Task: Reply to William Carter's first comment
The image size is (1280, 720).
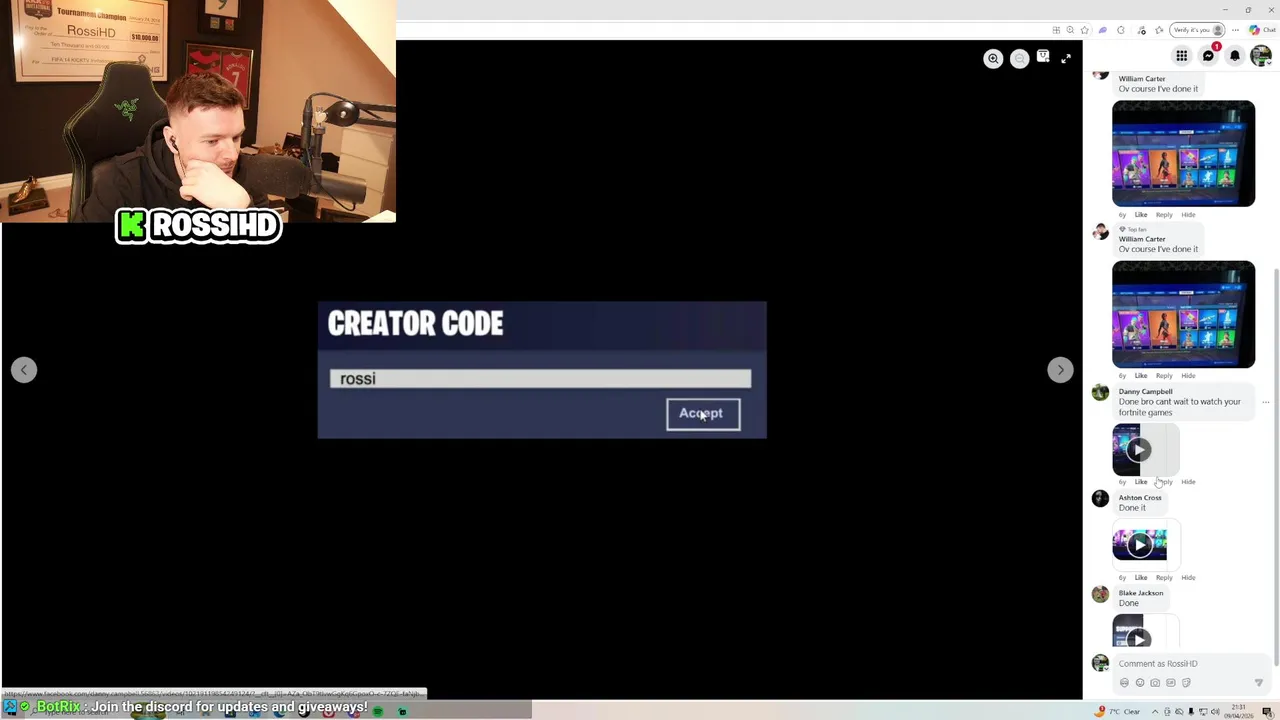Action: (1164, 215)
